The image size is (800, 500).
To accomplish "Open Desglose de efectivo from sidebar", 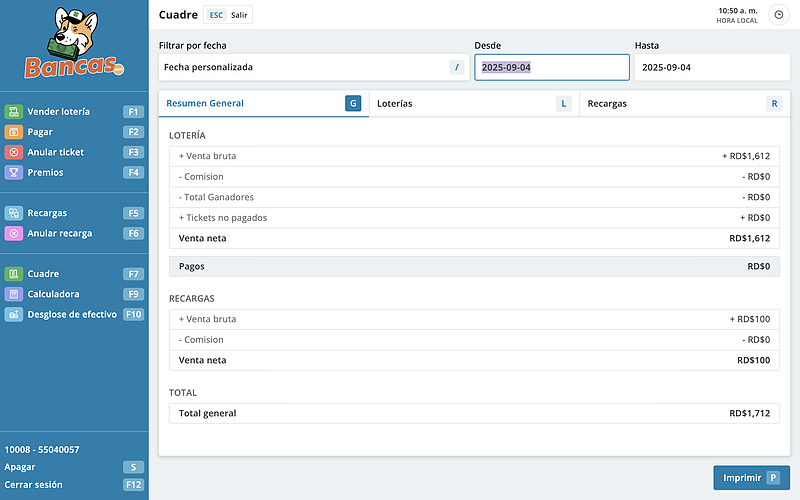I will coord(74,314).
